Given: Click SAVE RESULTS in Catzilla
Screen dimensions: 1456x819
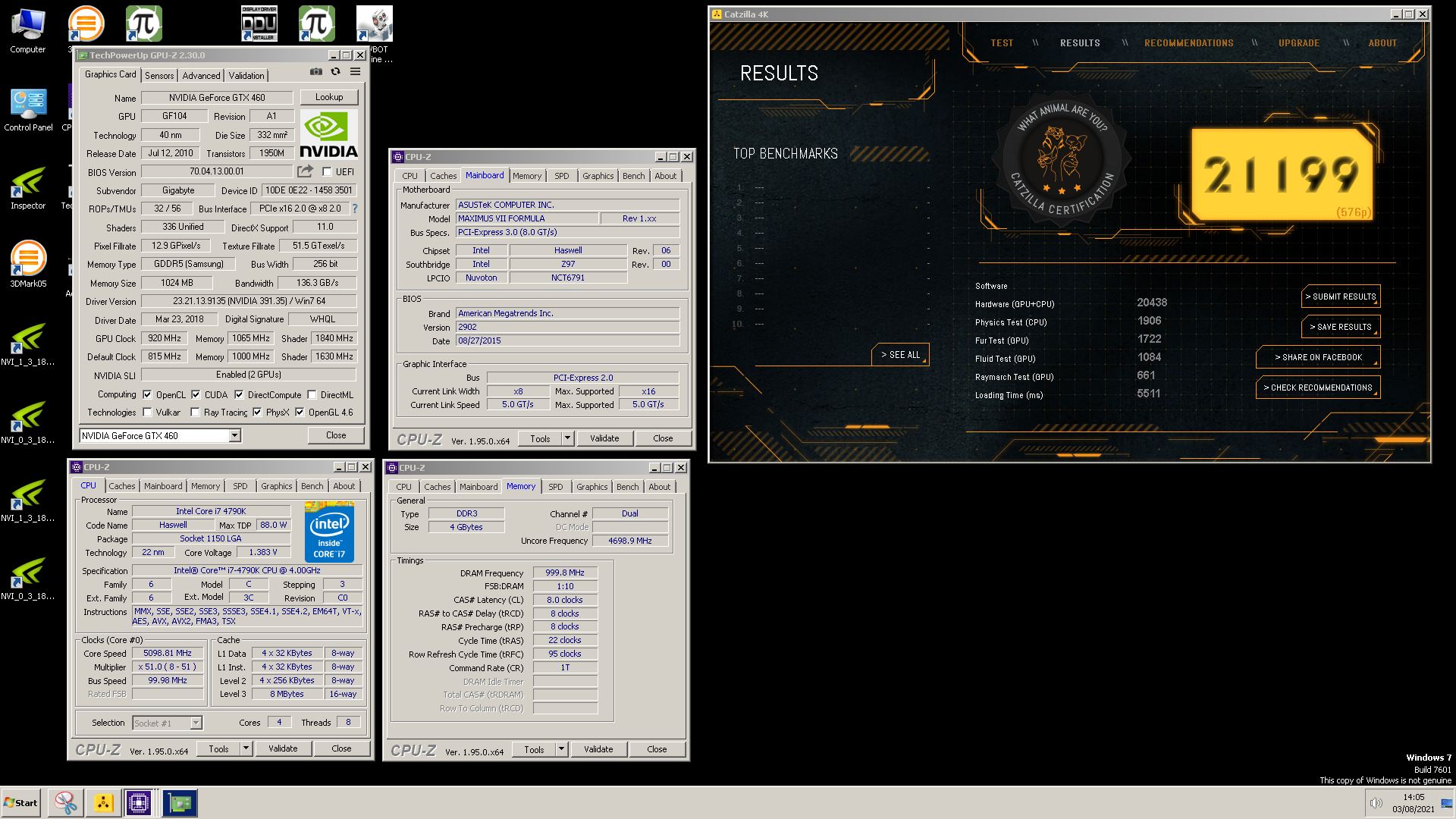Looking at the screenshot, I should [1341, 327].
